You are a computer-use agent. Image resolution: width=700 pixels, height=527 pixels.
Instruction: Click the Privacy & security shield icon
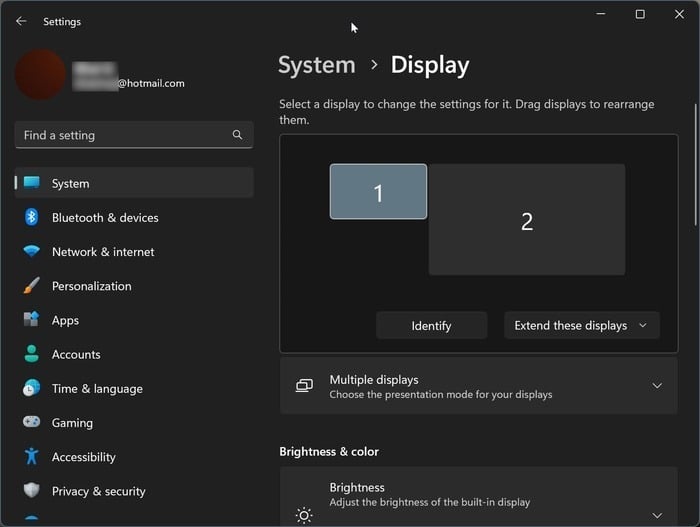[31, 490]
